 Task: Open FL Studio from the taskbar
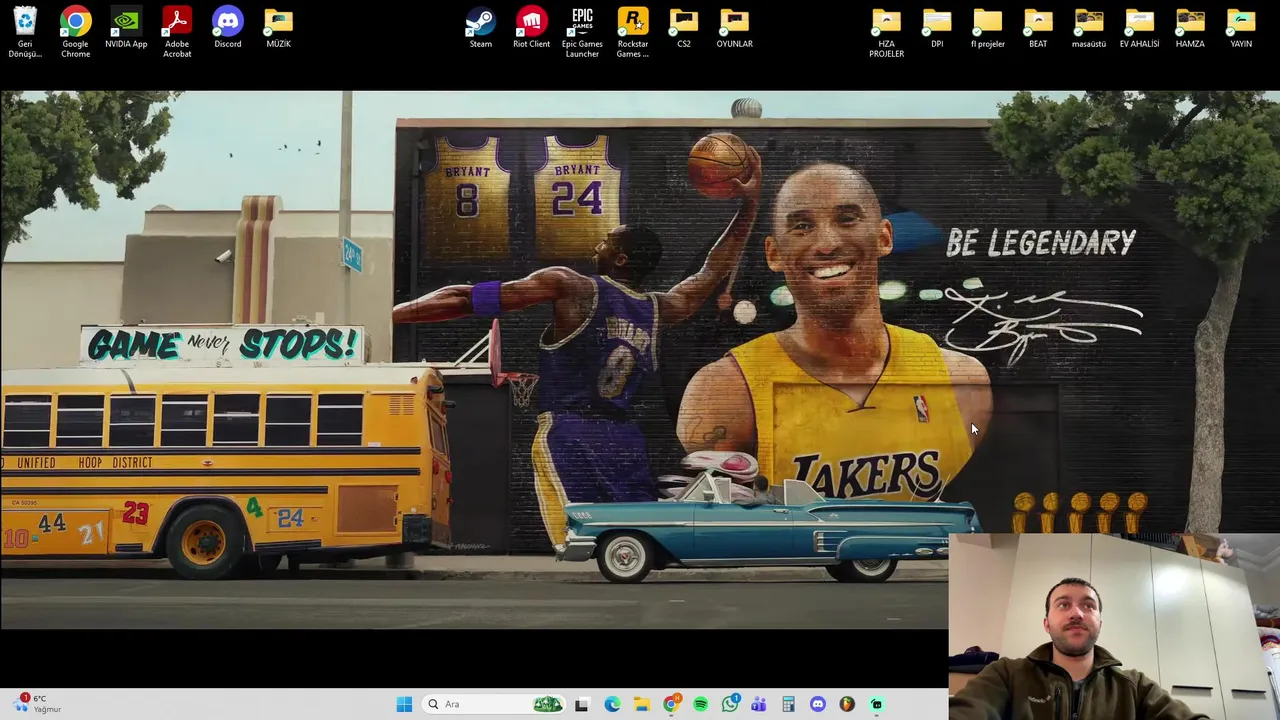pyautogui.click(x=847, y=704)
